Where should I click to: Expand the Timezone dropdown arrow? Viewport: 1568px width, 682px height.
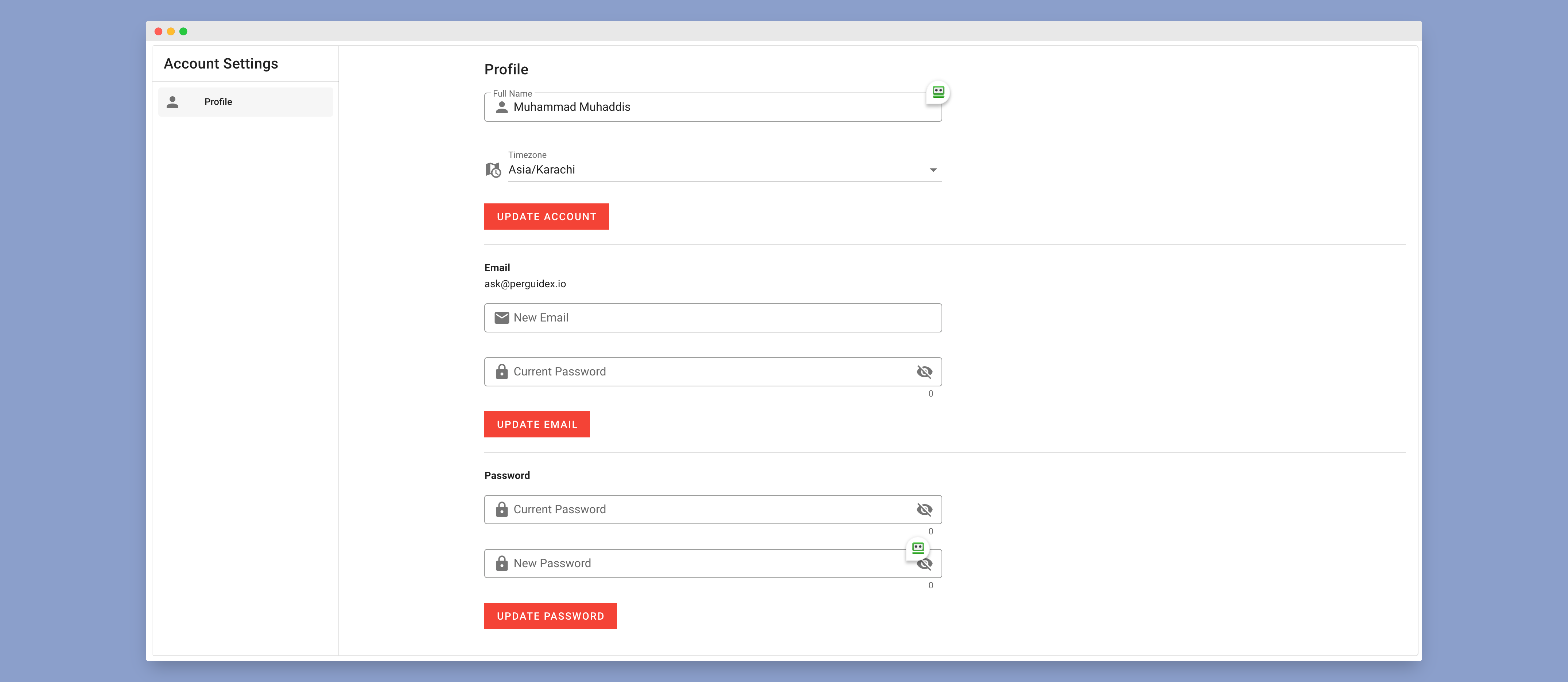(932, 170)
